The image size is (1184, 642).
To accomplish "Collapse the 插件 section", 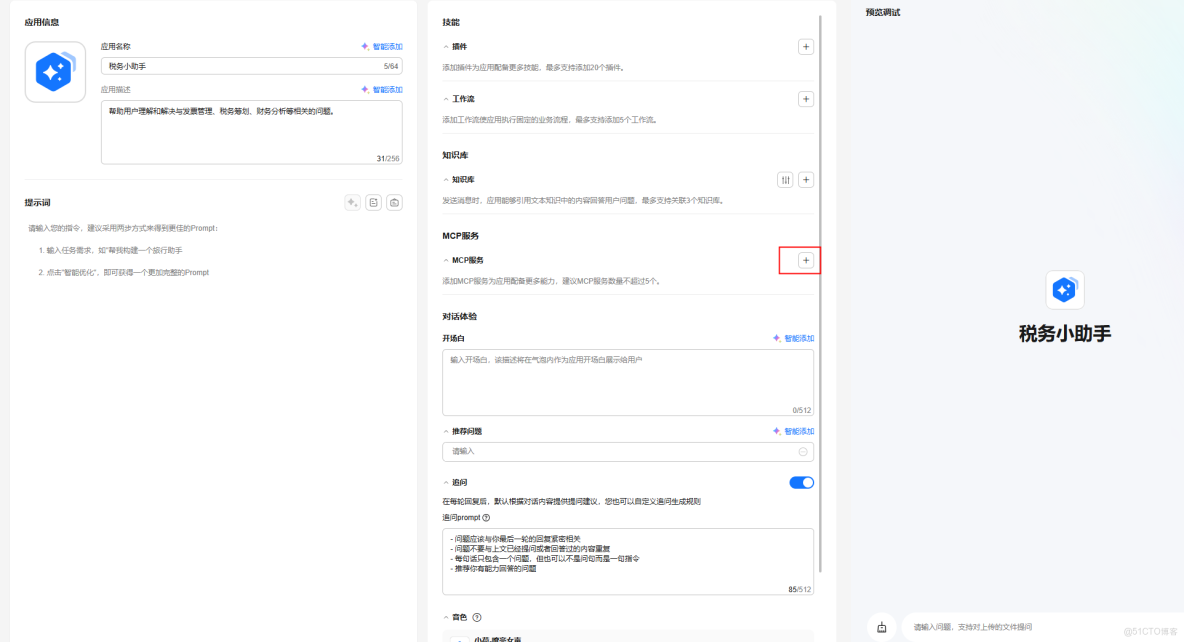I will coord(445,46).
